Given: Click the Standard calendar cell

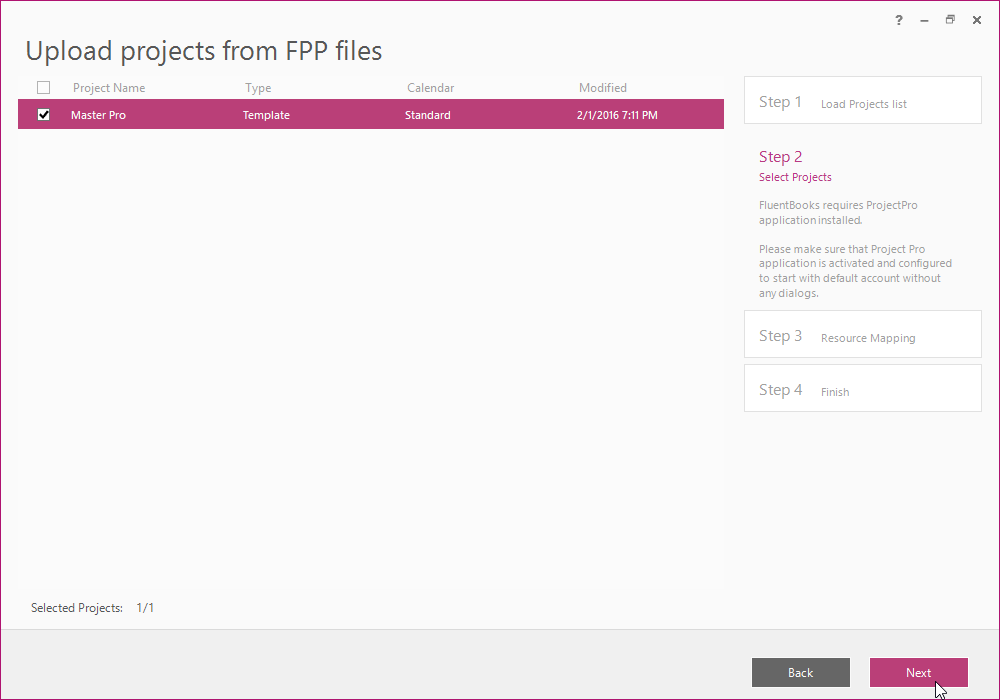Looking at the screenshot, I should 427,115.
